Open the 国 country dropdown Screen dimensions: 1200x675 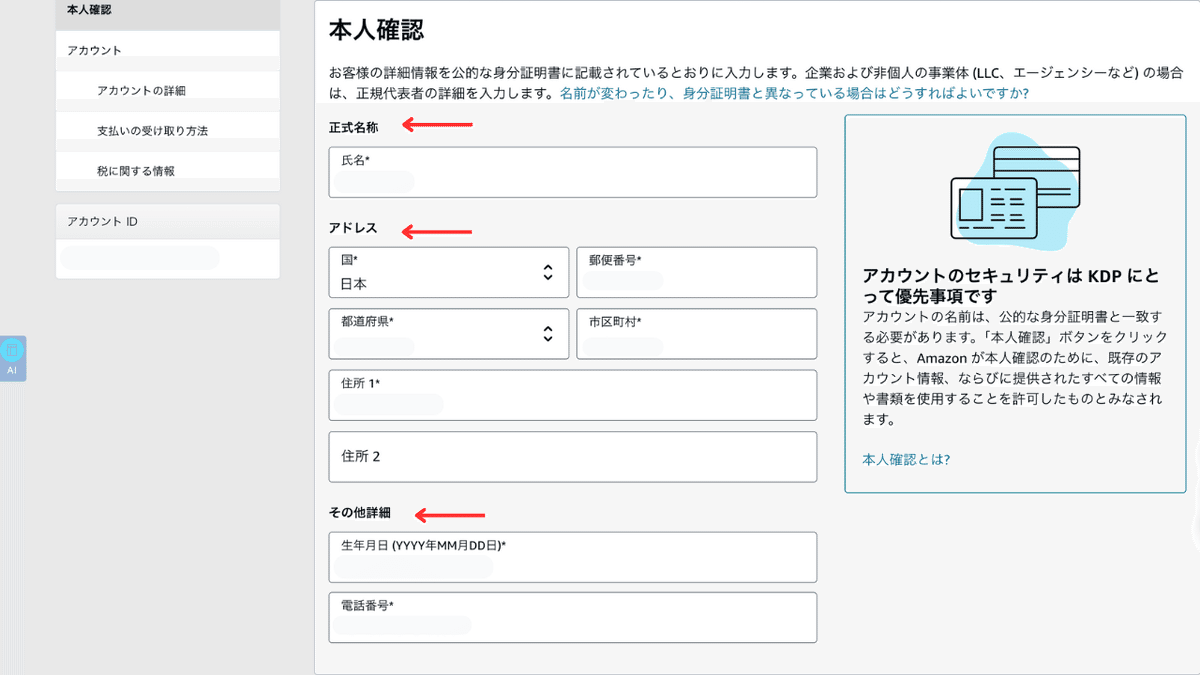[448, 272]
